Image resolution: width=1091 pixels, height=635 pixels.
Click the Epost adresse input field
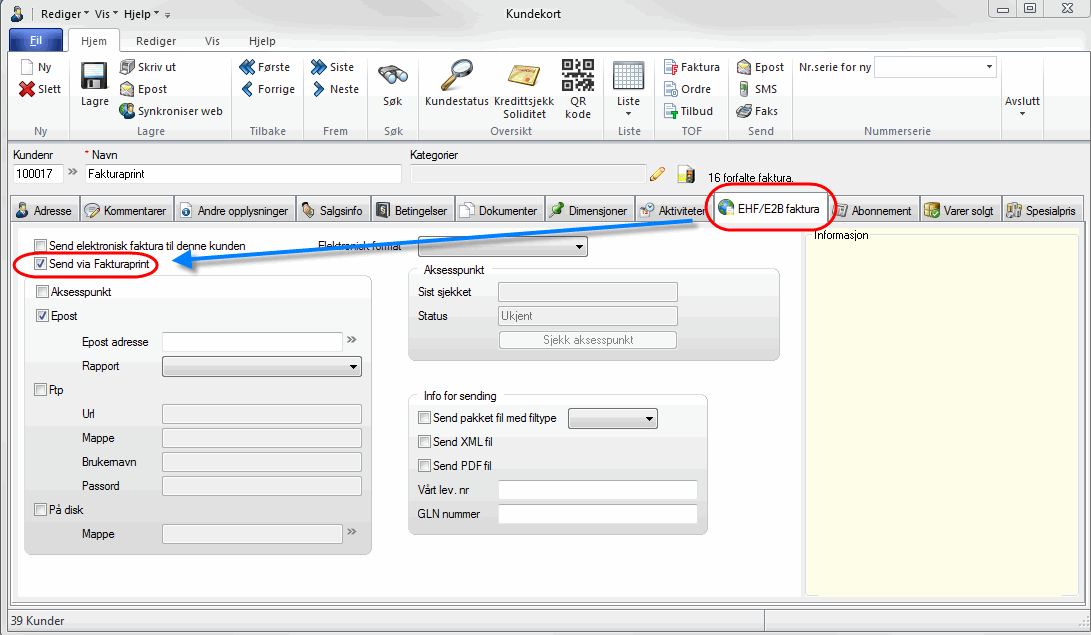252,342
